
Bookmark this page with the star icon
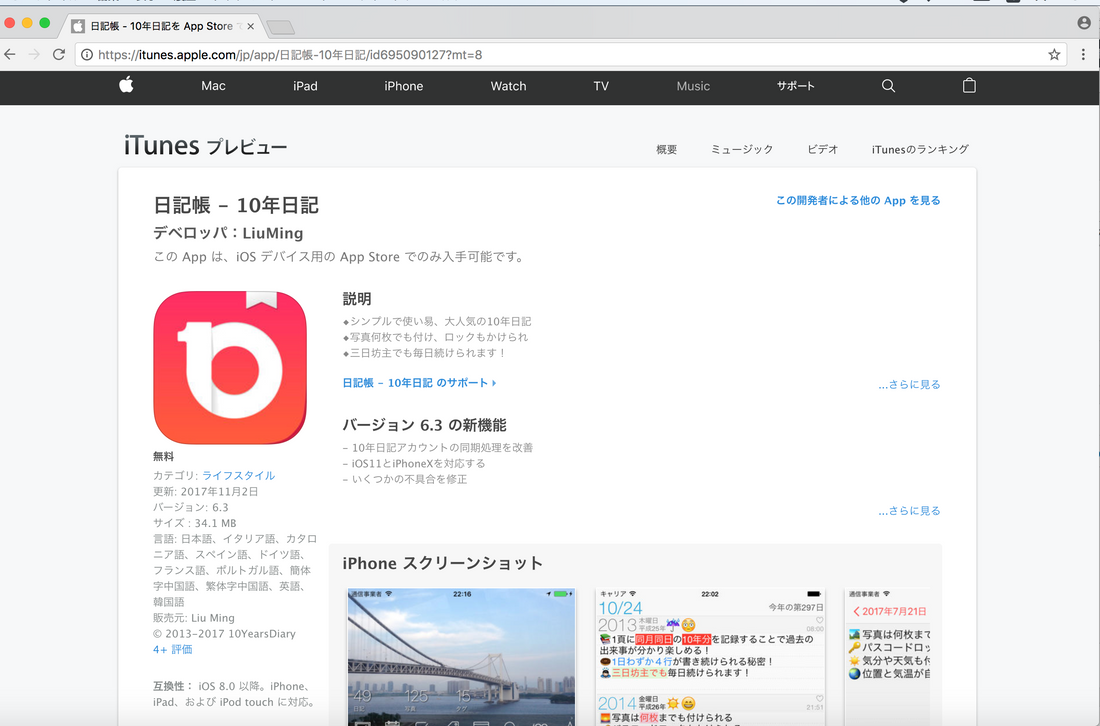[1054, 54]
